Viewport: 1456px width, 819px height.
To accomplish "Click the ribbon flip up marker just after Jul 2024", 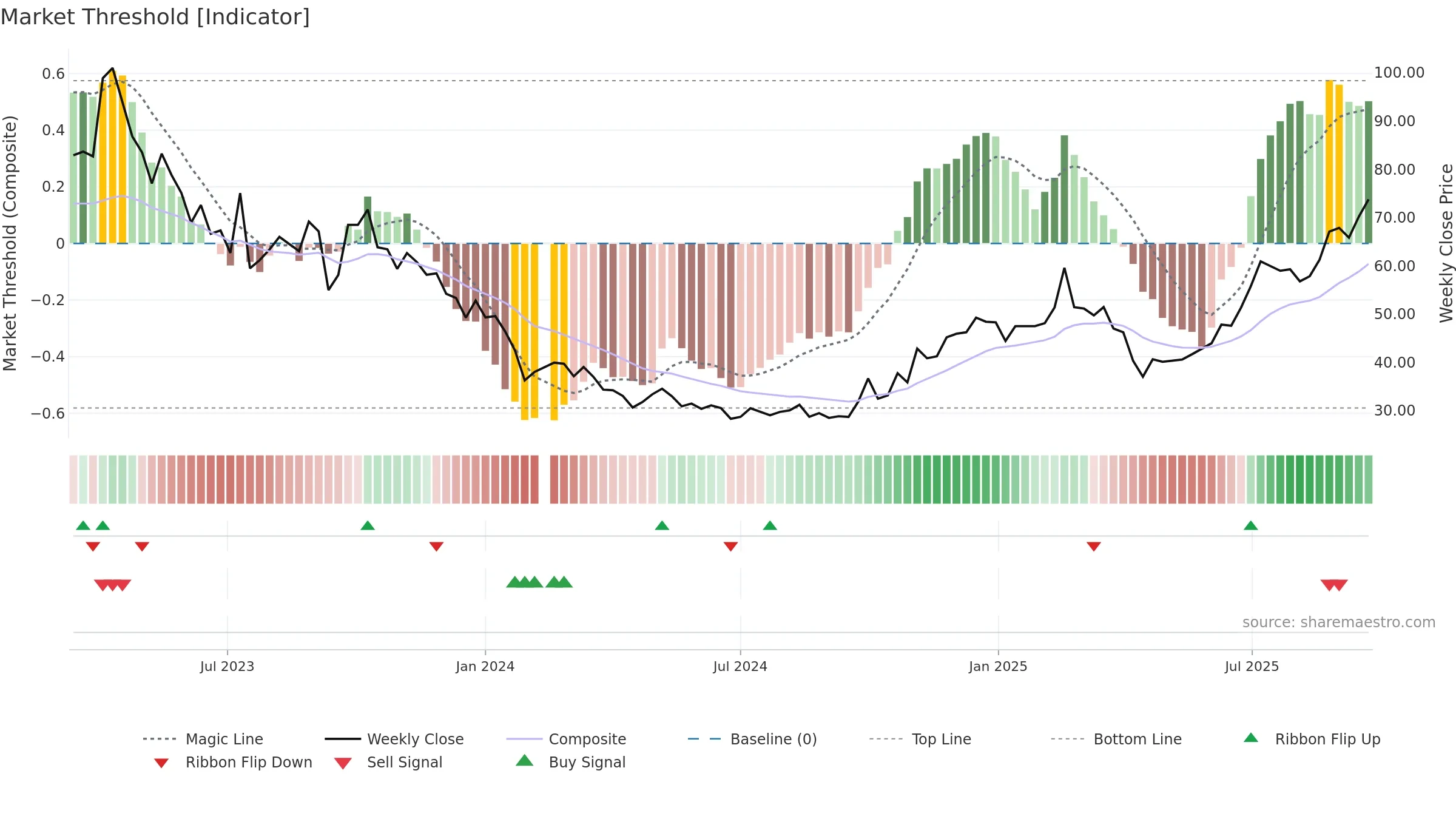I will coord(770,525).
